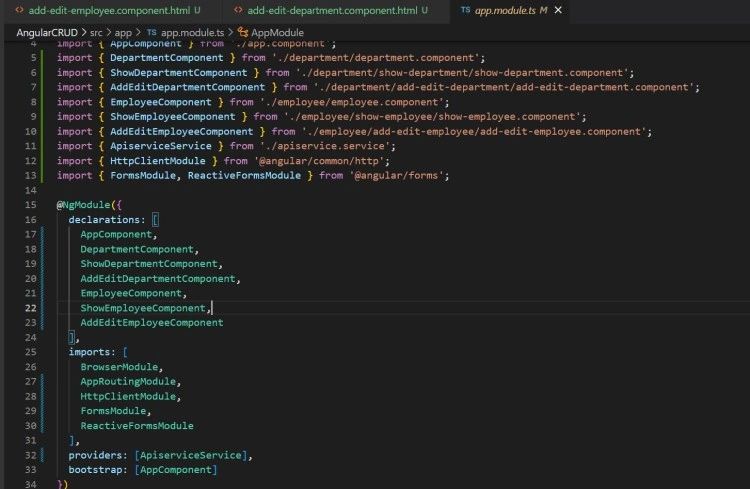
Task: Click BrowserModule in imports array
Action: [x=119, y=367]
